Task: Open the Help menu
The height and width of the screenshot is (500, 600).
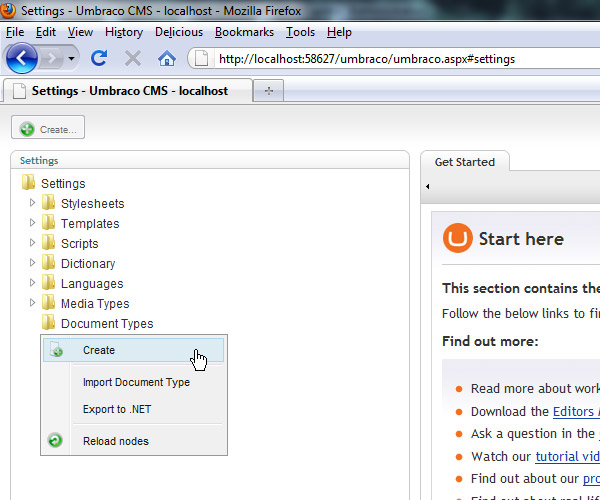Action: (x=339, y=32)
